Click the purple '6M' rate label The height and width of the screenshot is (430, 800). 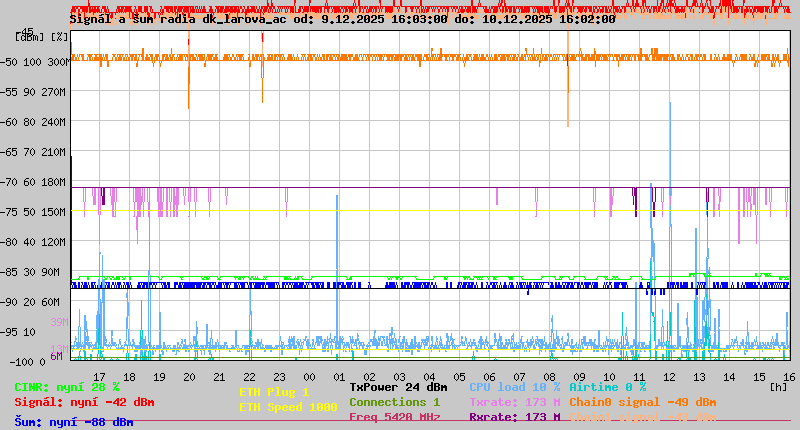56,356
